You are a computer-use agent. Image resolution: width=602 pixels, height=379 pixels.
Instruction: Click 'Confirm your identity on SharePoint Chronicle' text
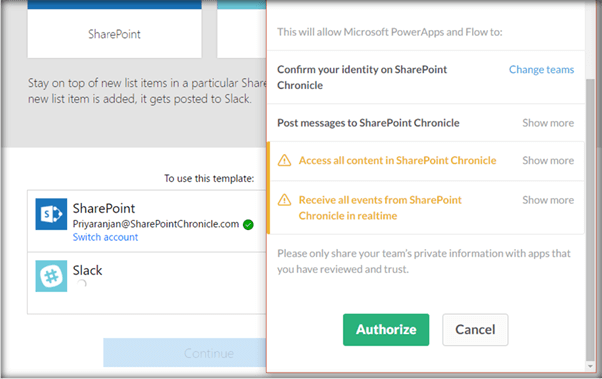tap(362, 77)
